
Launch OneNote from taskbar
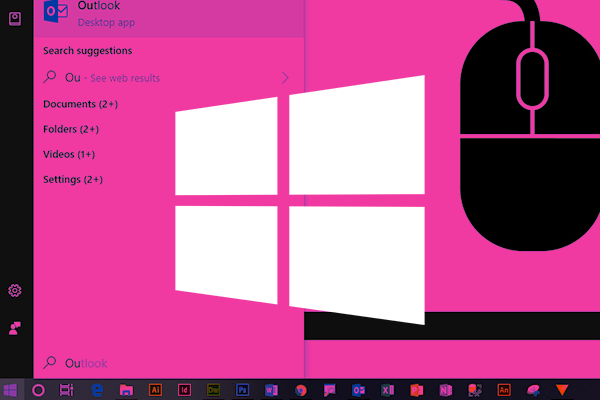[446, 390]
